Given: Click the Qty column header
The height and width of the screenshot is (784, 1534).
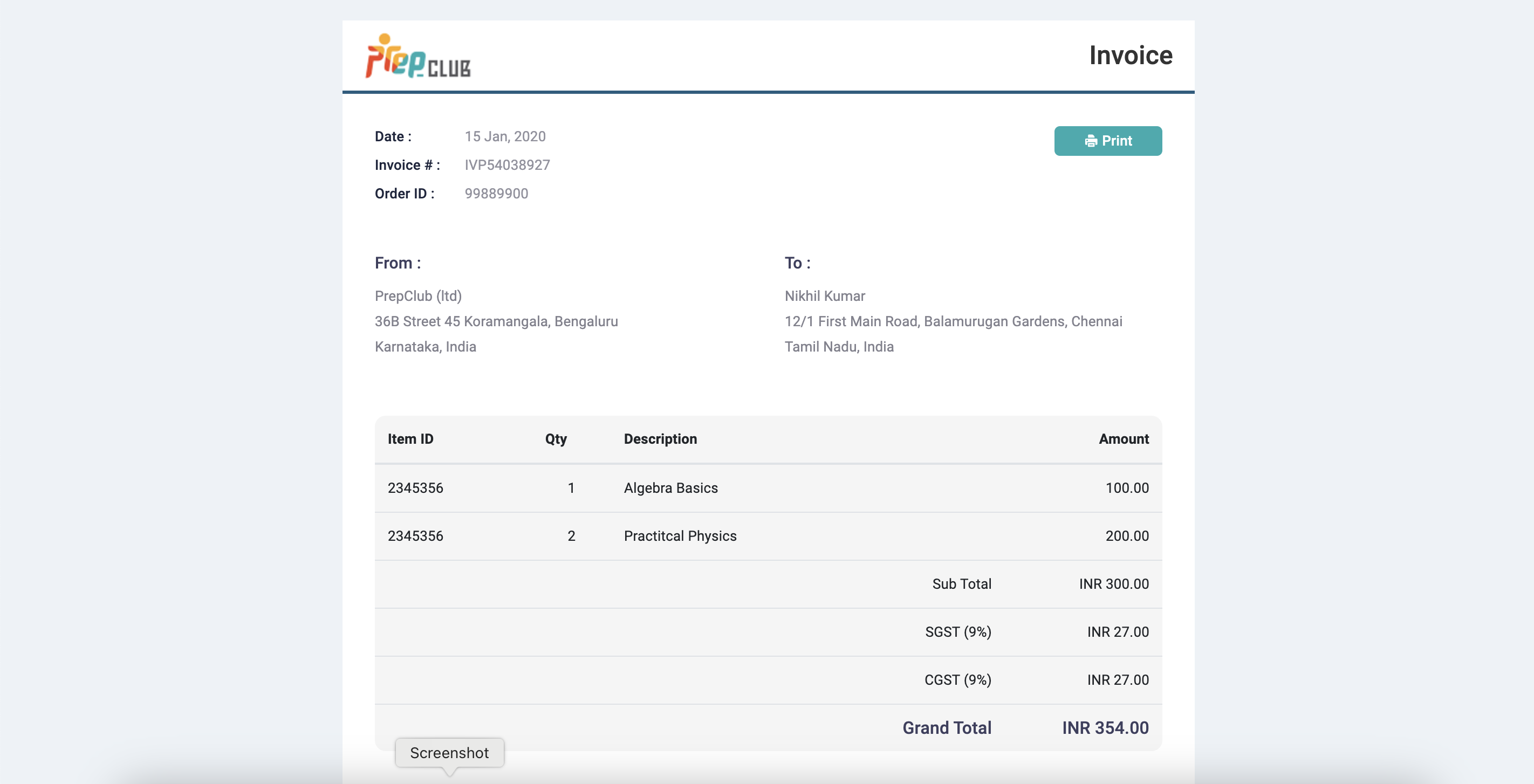Looking at the screenshot, I should pos(556,439).
